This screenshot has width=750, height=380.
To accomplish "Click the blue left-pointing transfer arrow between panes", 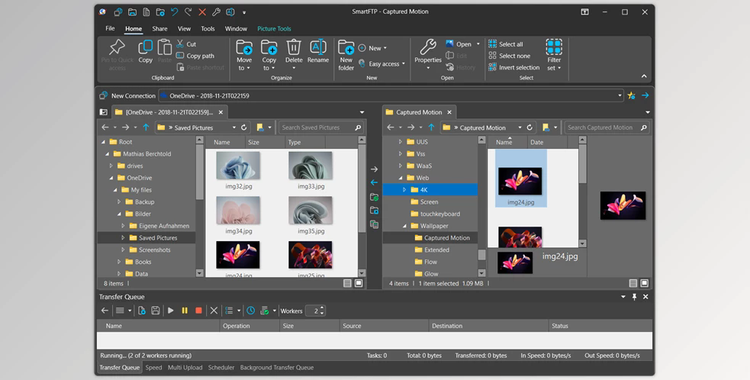I will point(374,182).
